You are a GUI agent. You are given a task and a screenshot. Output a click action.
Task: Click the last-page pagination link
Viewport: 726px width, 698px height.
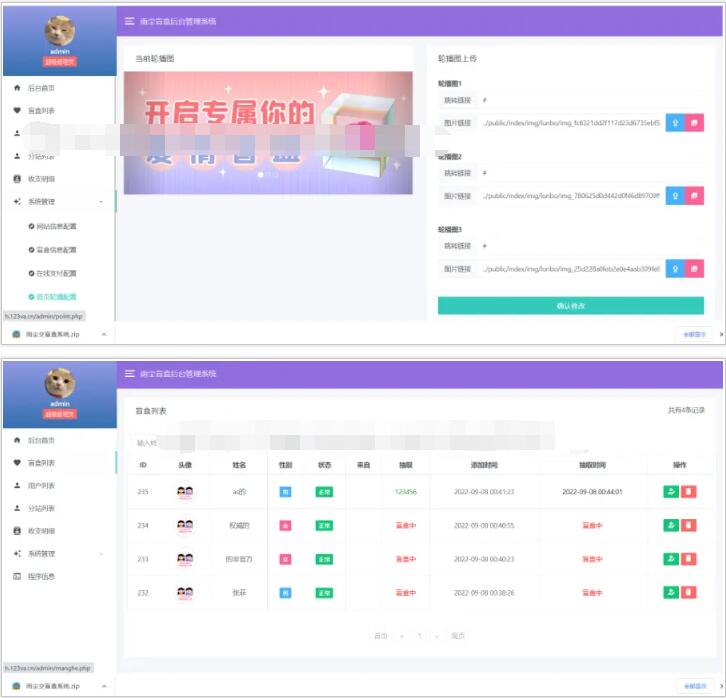pos(458,636)
